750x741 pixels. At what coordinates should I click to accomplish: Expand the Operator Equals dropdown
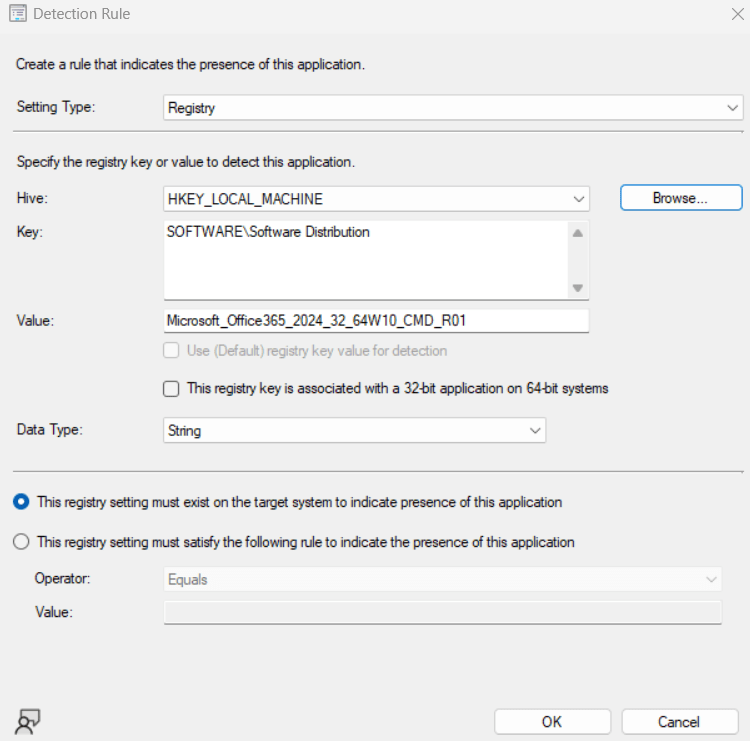pyautogui.click(x=442, y=579)
